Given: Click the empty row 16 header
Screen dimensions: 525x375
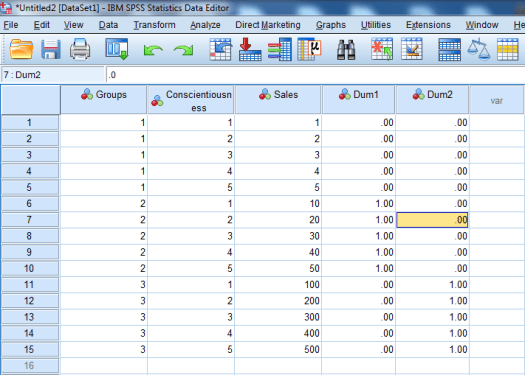Looking at the screenshot, I should click(x=30, y=366).
